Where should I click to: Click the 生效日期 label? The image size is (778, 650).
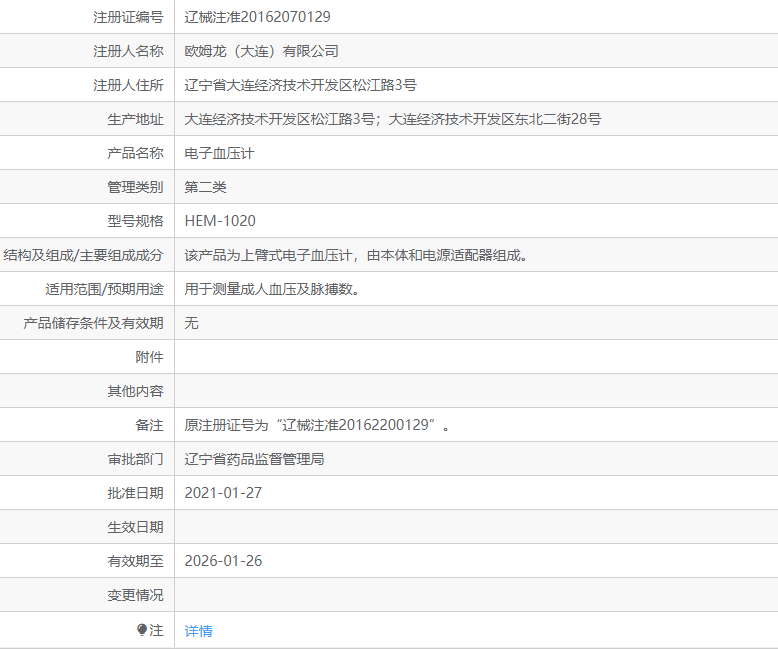(x=135, y=527)
